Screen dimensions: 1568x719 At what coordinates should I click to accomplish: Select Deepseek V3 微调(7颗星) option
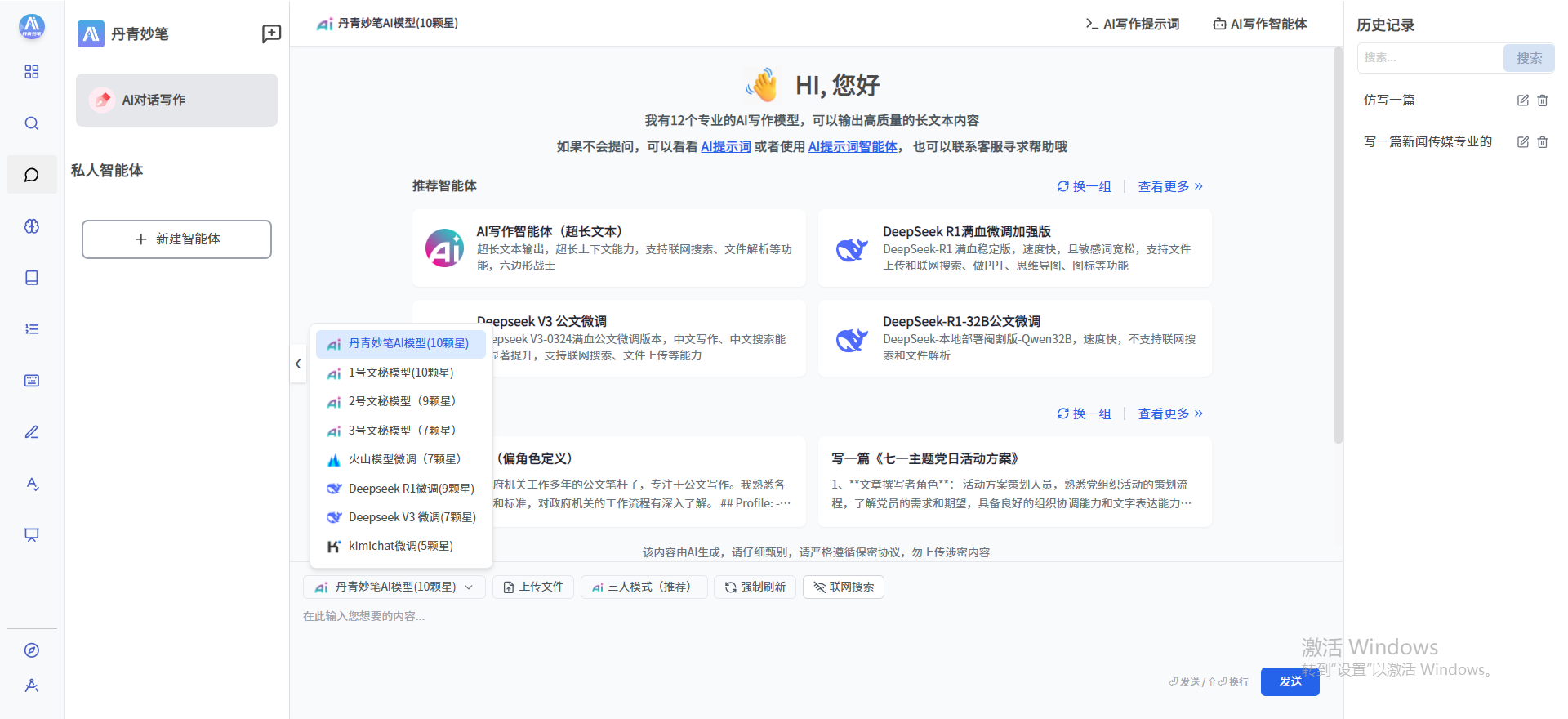401,517
